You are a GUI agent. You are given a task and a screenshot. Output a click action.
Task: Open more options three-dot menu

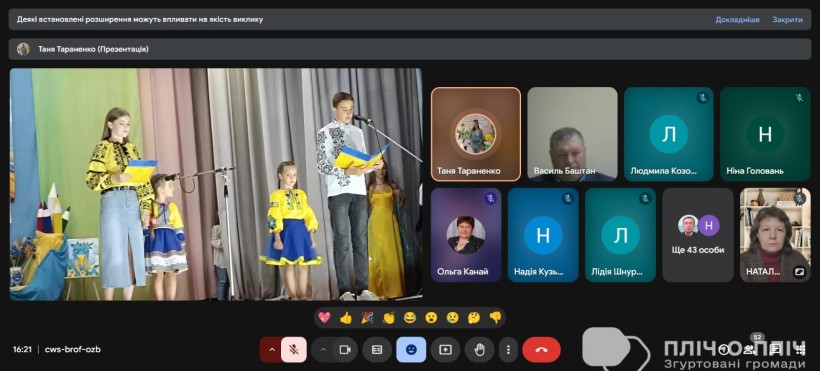coord(508,350)
